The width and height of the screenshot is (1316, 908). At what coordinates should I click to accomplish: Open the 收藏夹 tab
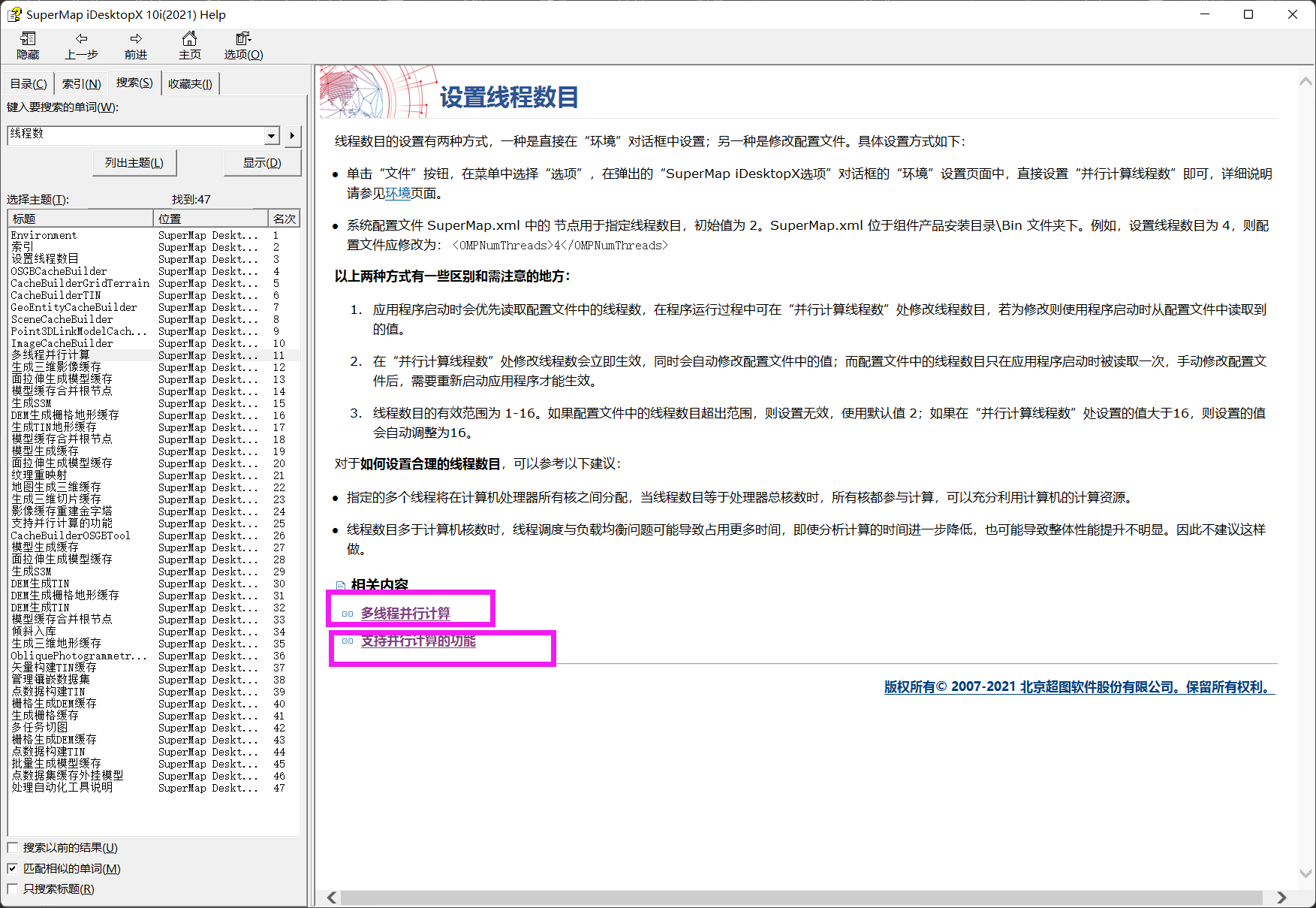[190, 84]
